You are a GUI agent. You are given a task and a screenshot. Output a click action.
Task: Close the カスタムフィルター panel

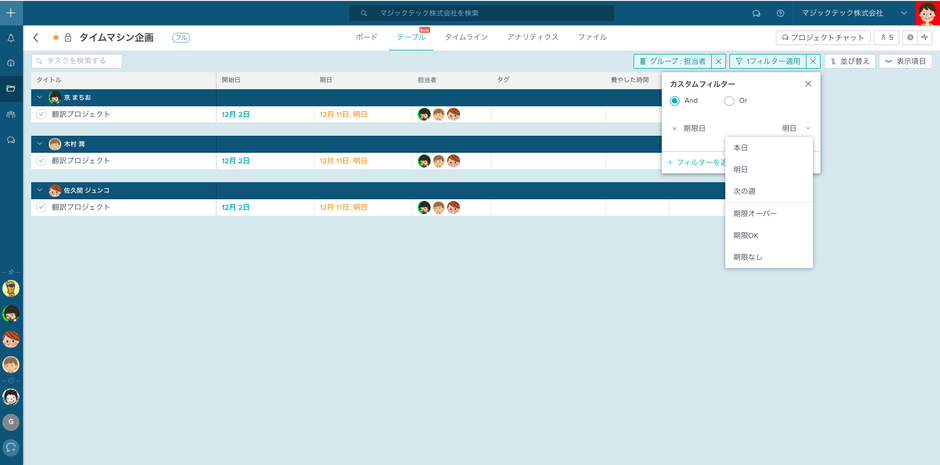tap(808, 85)
